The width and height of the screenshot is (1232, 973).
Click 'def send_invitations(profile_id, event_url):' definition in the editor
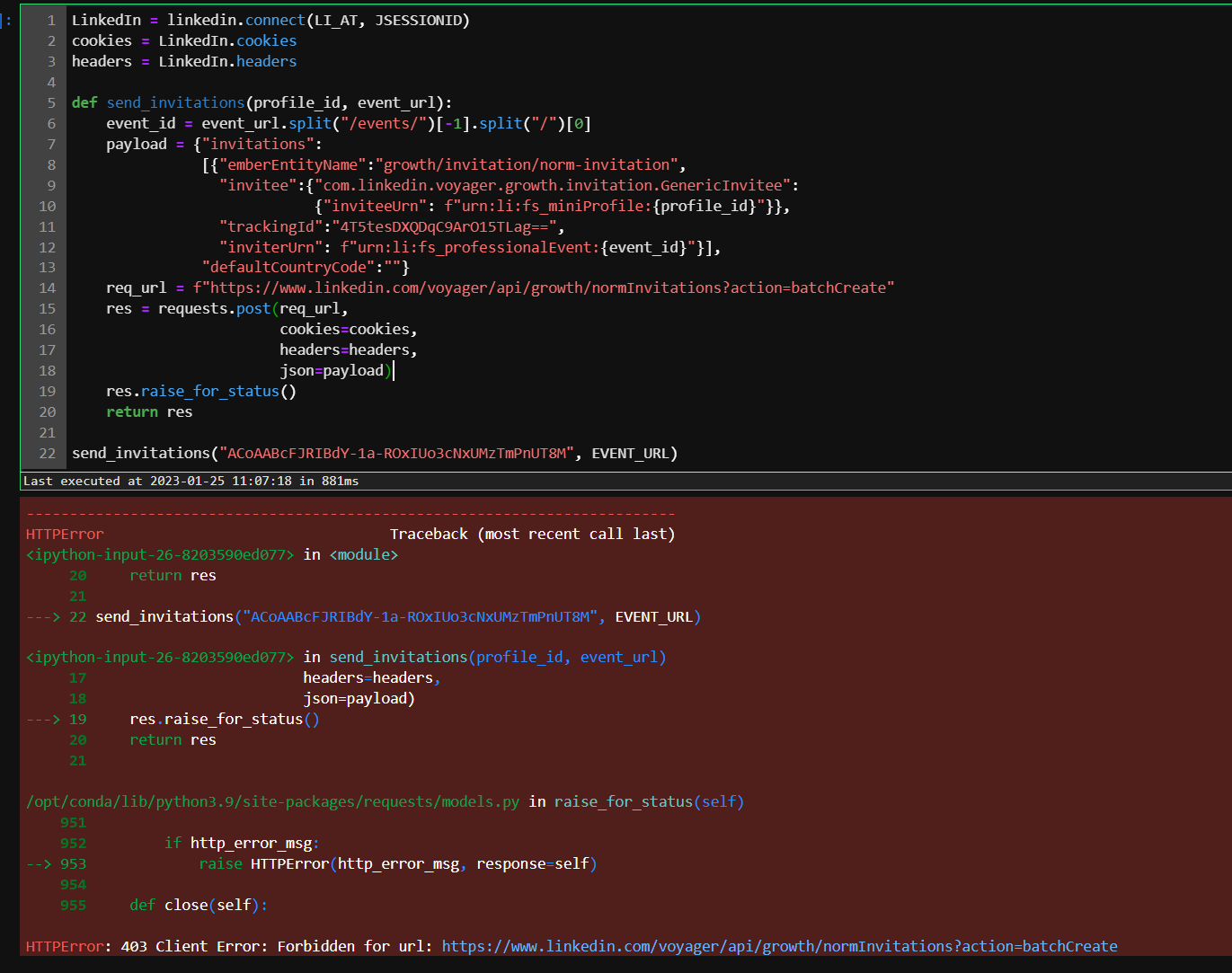tap(261, 102)
